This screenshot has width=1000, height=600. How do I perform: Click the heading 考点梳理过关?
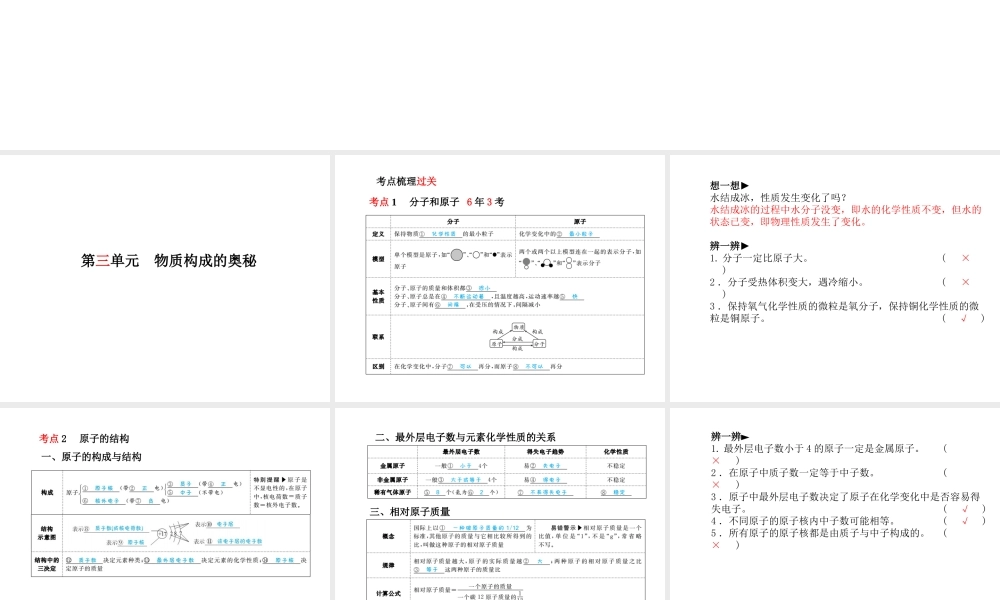tap(406, 181)
